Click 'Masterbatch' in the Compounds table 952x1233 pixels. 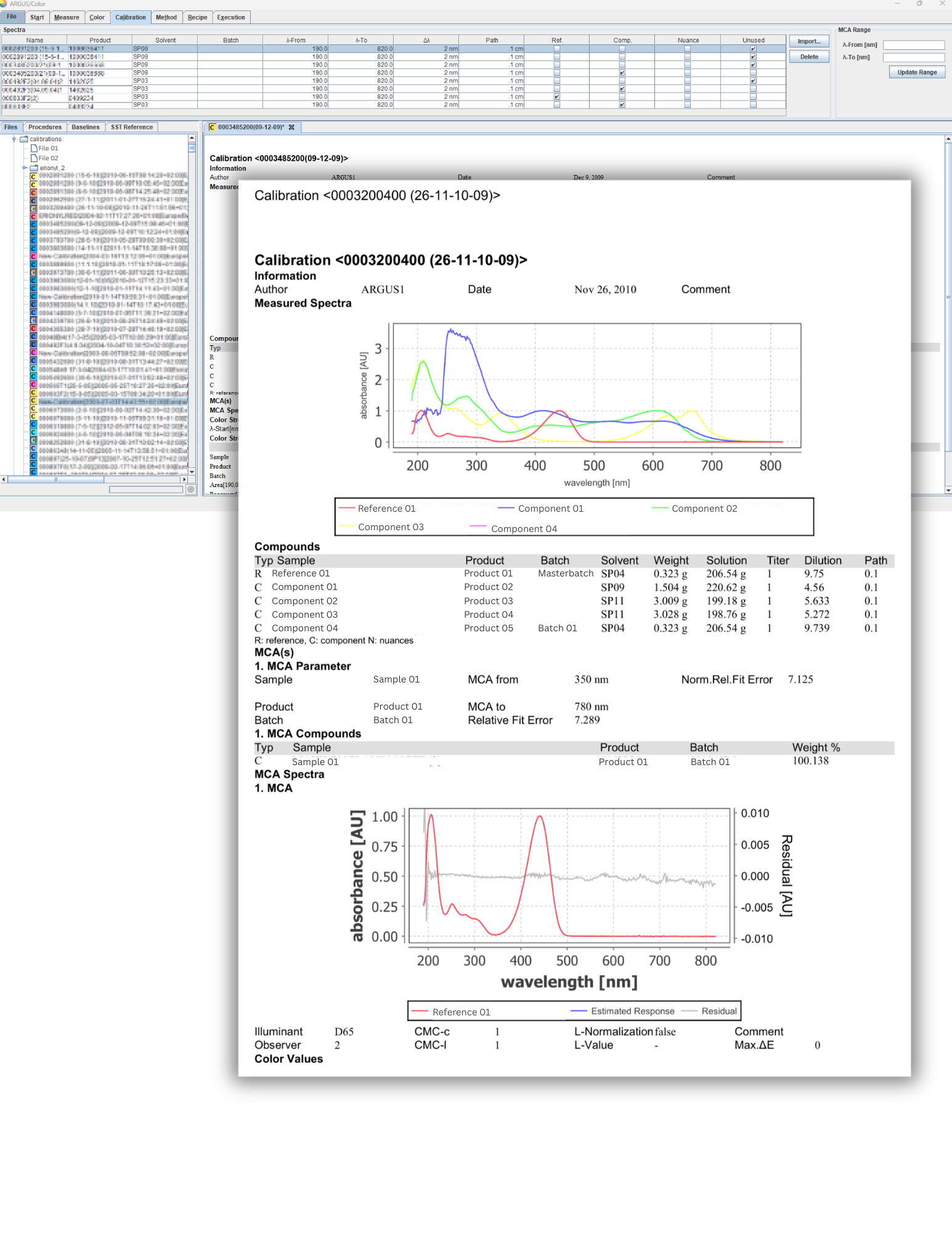(x=566, y=573)
